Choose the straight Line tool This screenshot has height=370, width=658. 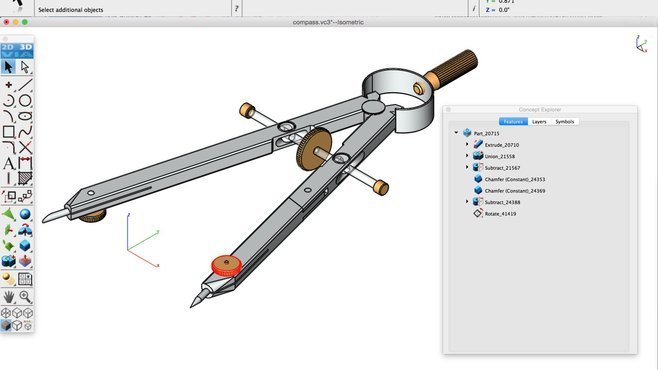click(25, 85)
